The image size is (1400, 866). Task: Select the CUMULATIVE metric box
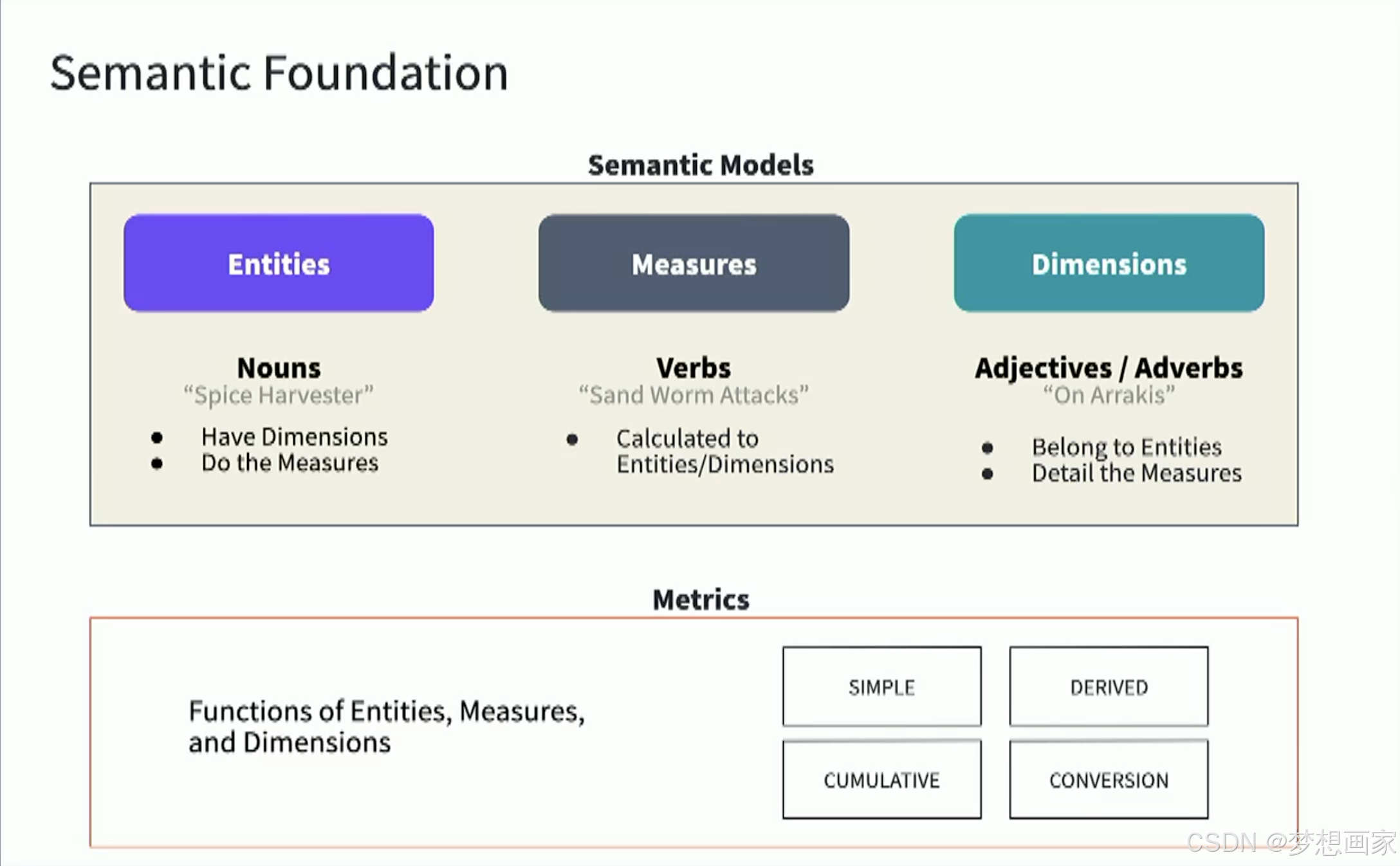(x=882, y=779)
